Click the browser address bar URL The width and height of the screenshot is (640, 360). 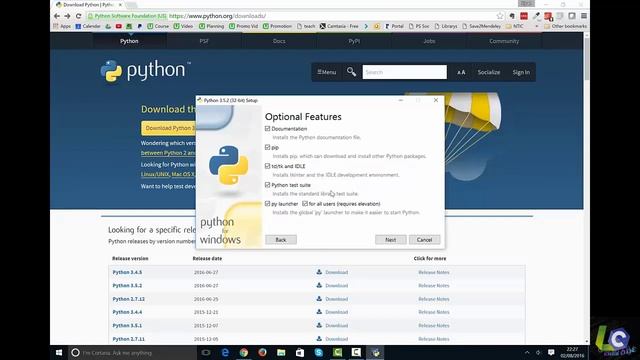coord(217,16)
